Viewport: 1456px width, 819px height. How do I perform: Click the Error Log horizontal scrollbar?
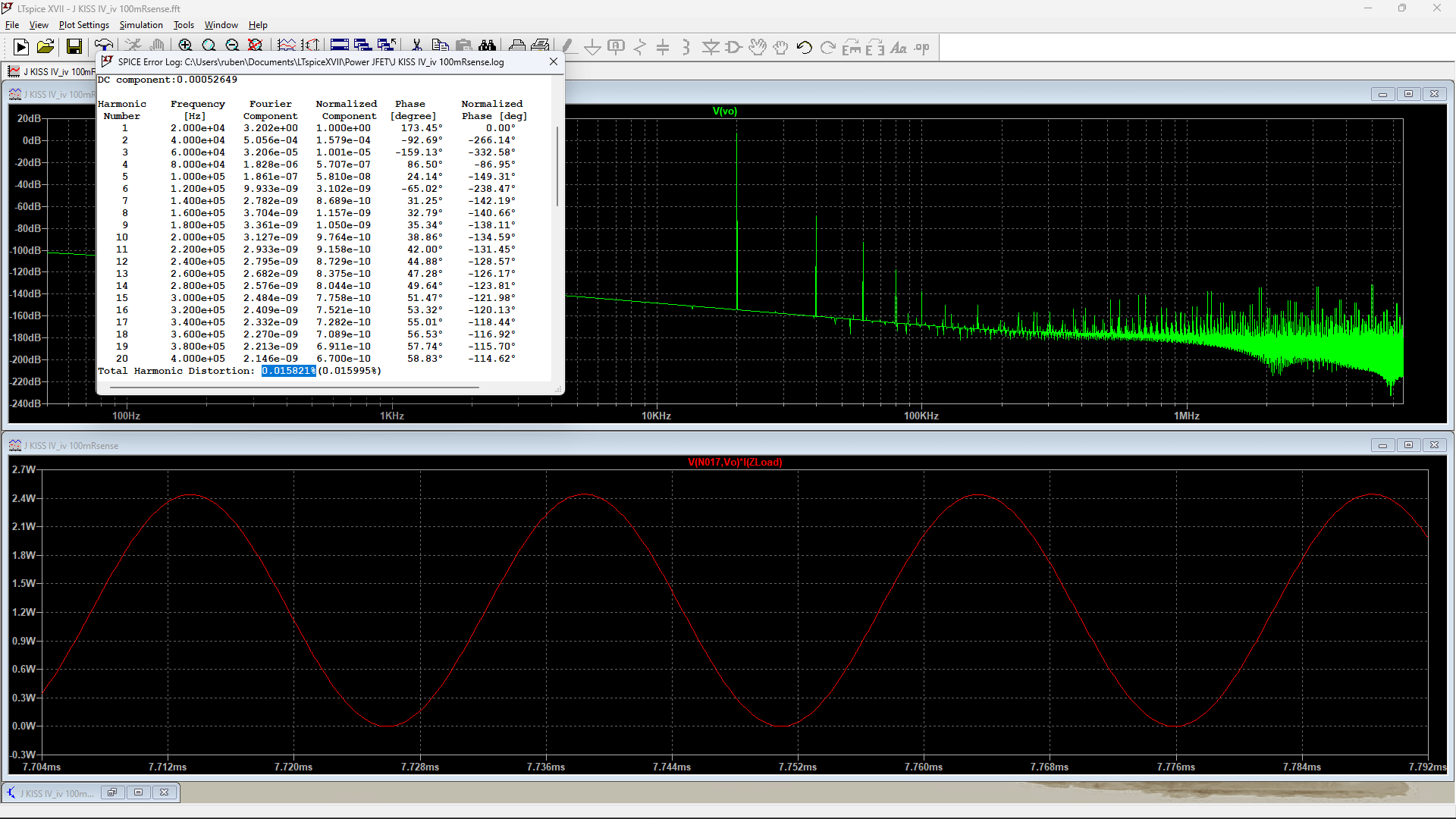pyautogui.click(x=294, y=388)
